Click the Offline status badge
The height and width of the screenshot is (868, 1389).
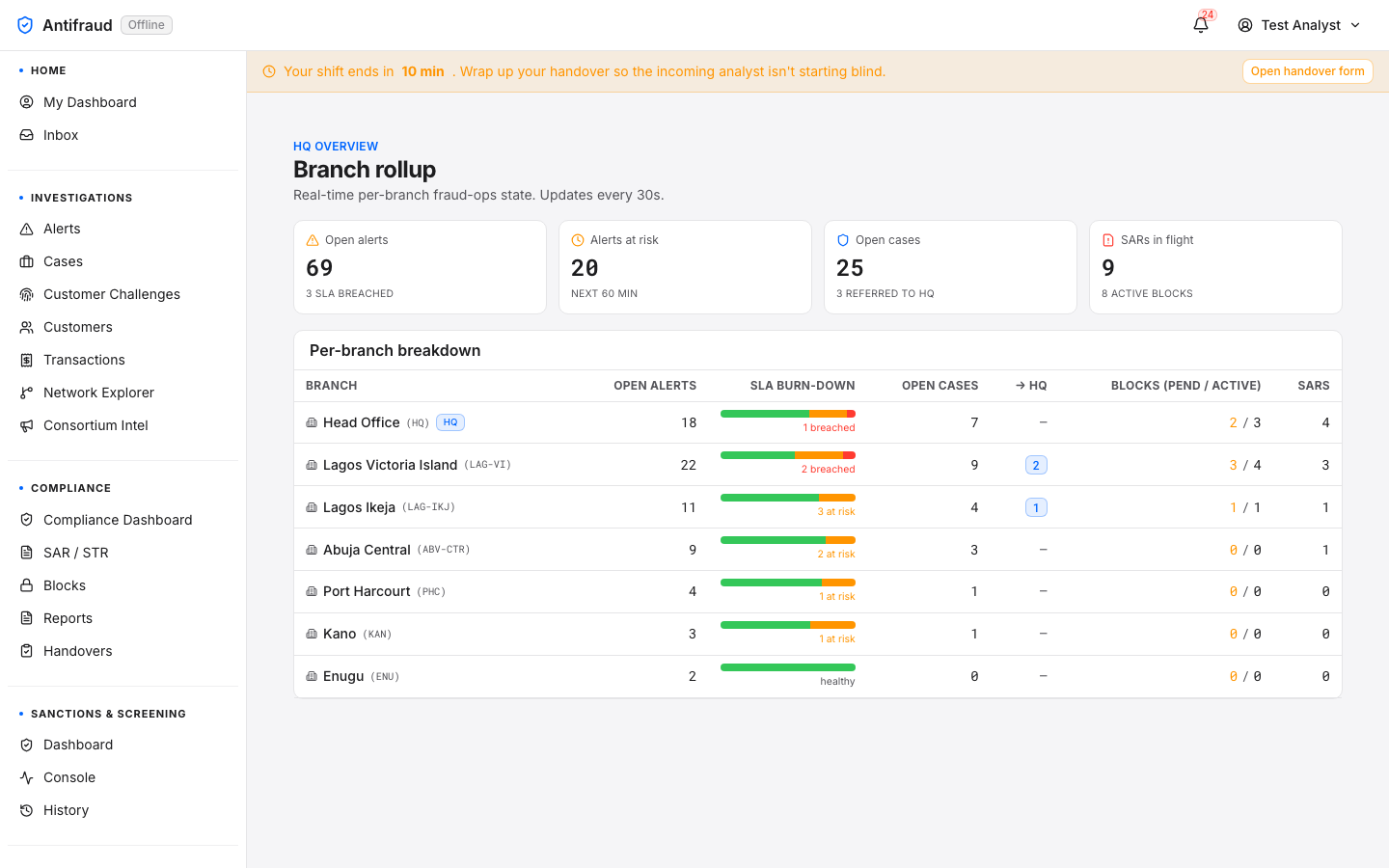[147, 25]
